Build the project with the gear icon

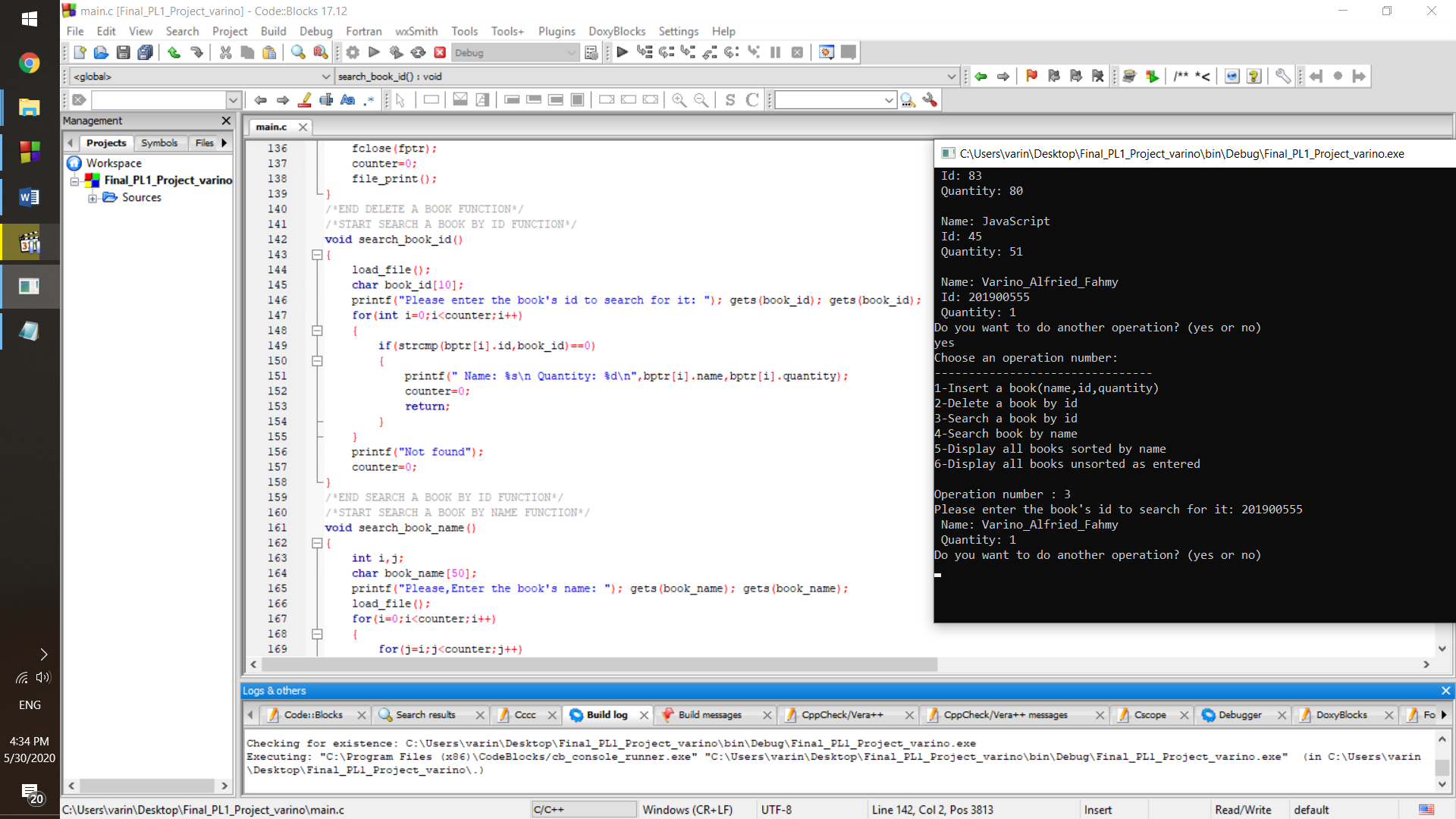[x=353, y=52]
